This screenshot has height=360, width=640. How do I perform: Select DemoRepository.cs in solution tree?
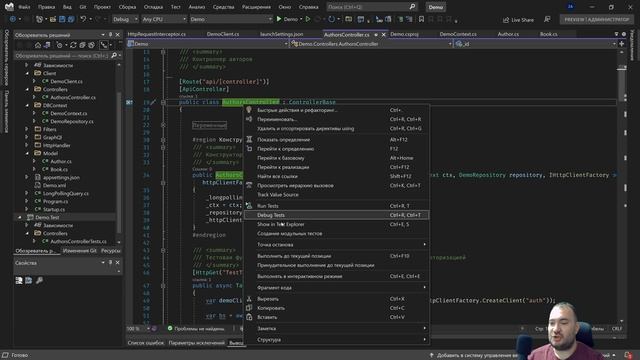72,121
